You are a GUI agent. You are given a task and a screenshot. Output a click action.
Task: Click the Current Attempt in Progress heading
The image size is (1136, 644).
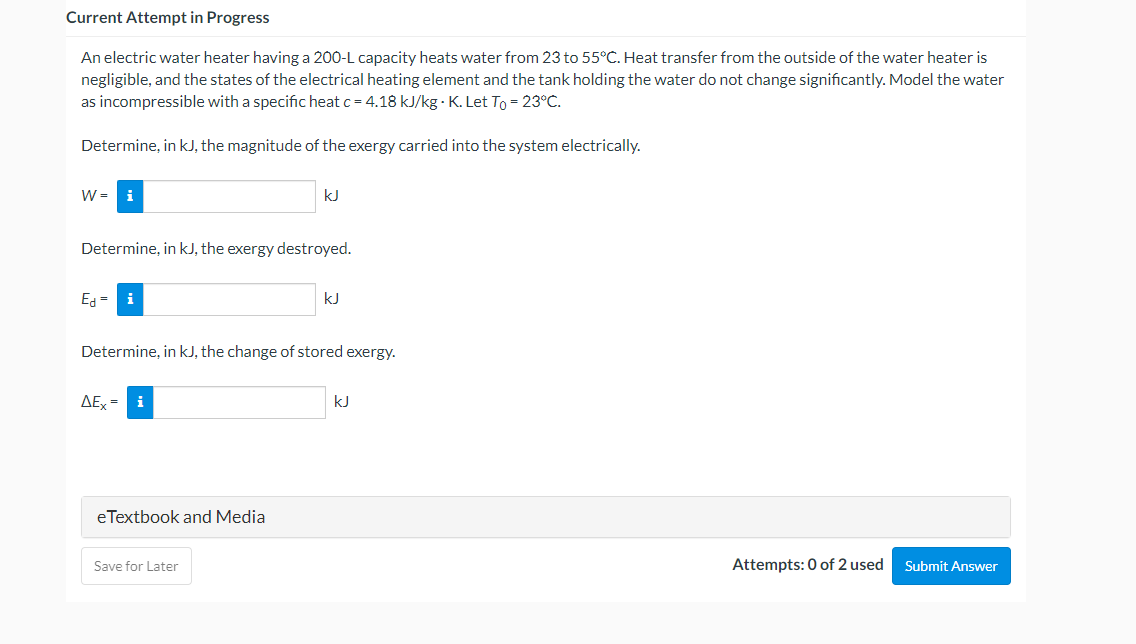point(166,17)
